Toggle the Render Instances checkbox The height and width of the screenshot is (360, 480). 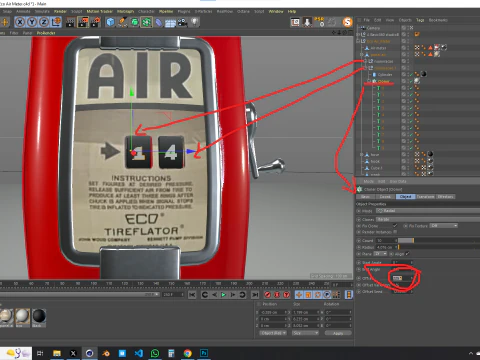(x=395, y=232)
